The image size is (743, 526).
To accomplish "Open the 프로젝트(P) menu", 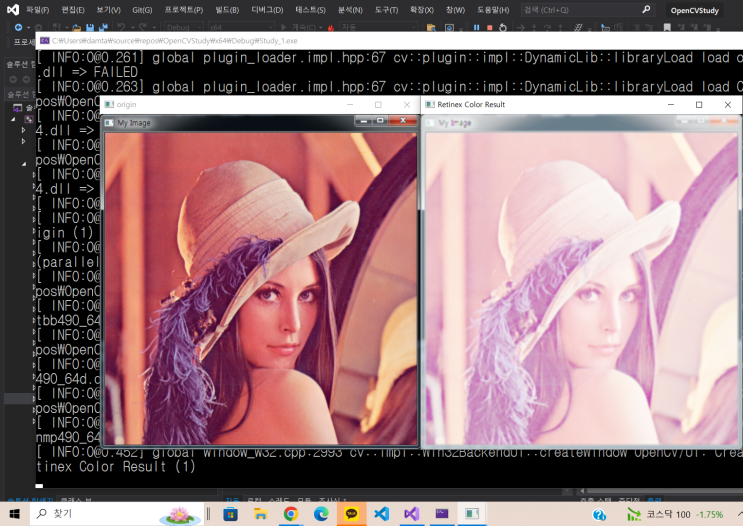I will click(184, 9).
